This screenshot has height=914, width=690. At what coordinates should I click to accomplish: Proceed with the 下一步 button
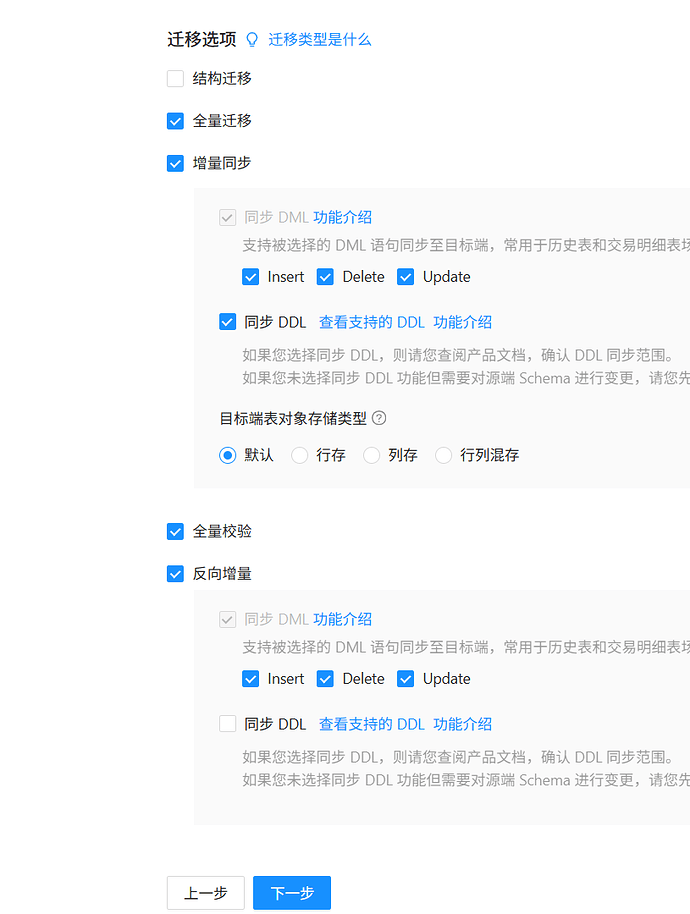coord(292,893)
